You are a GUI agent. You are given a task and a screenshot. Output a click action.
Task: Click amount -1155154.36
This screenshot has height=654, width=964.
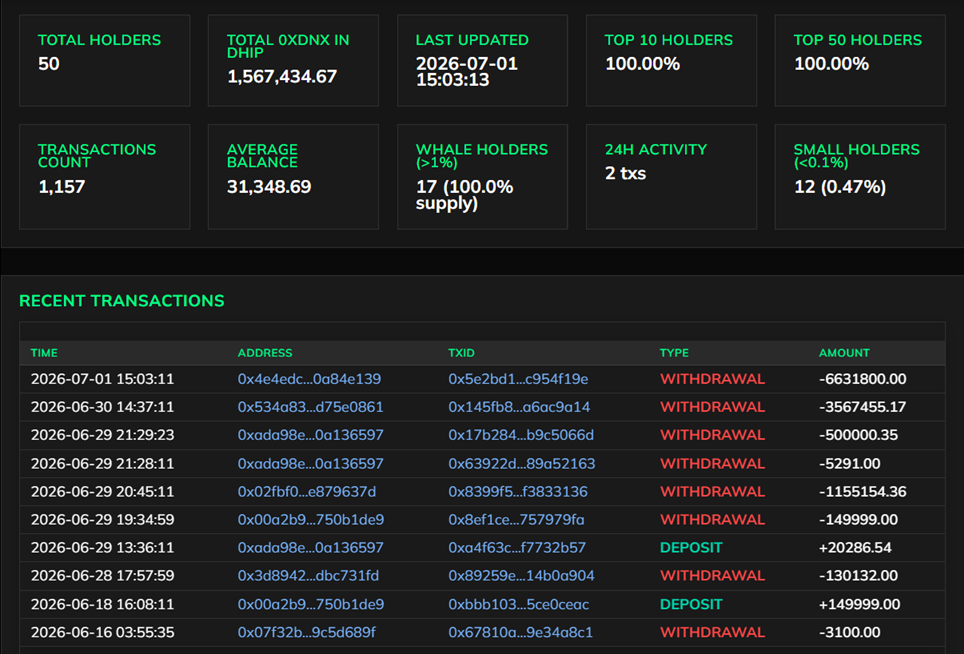[863, 492]
